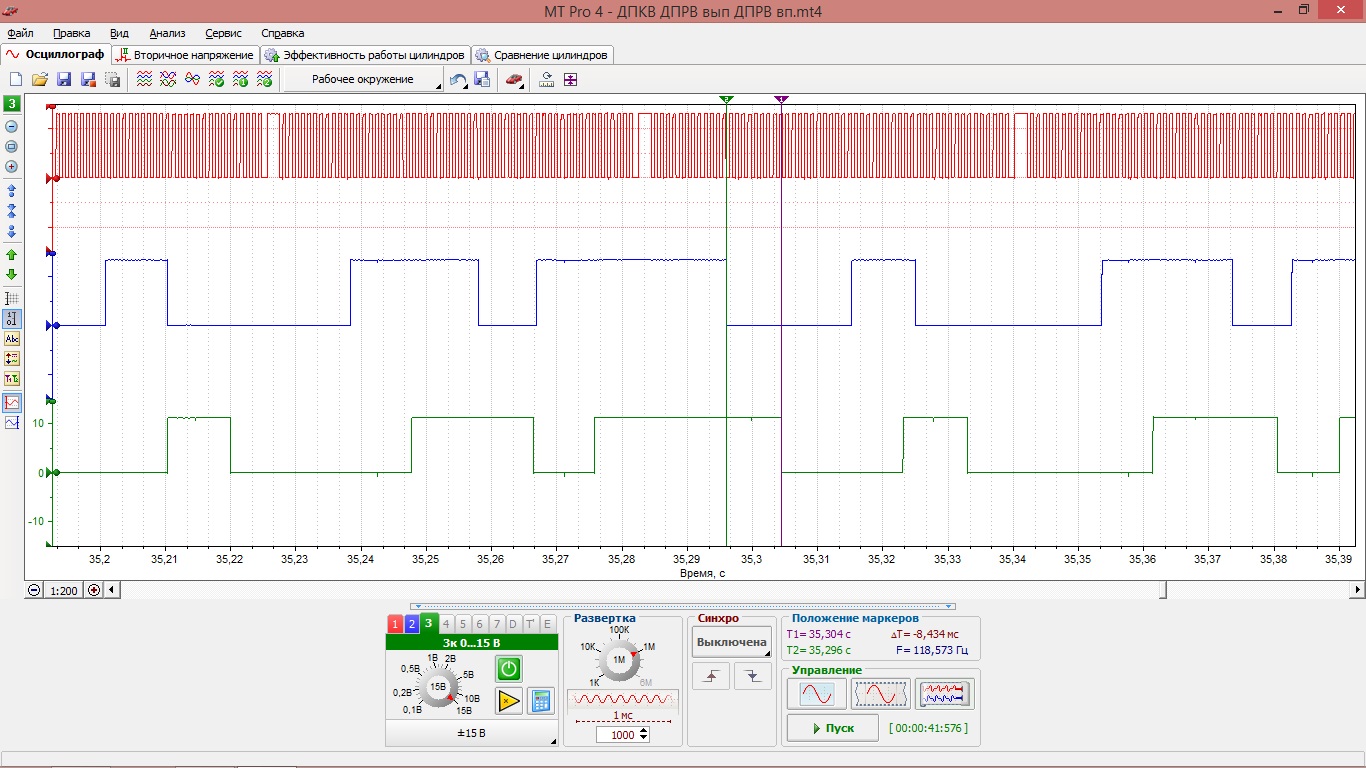Open the ±15 В range dropdown
The height and width of the screenshot is (768, 1366).
coord(471,733)
